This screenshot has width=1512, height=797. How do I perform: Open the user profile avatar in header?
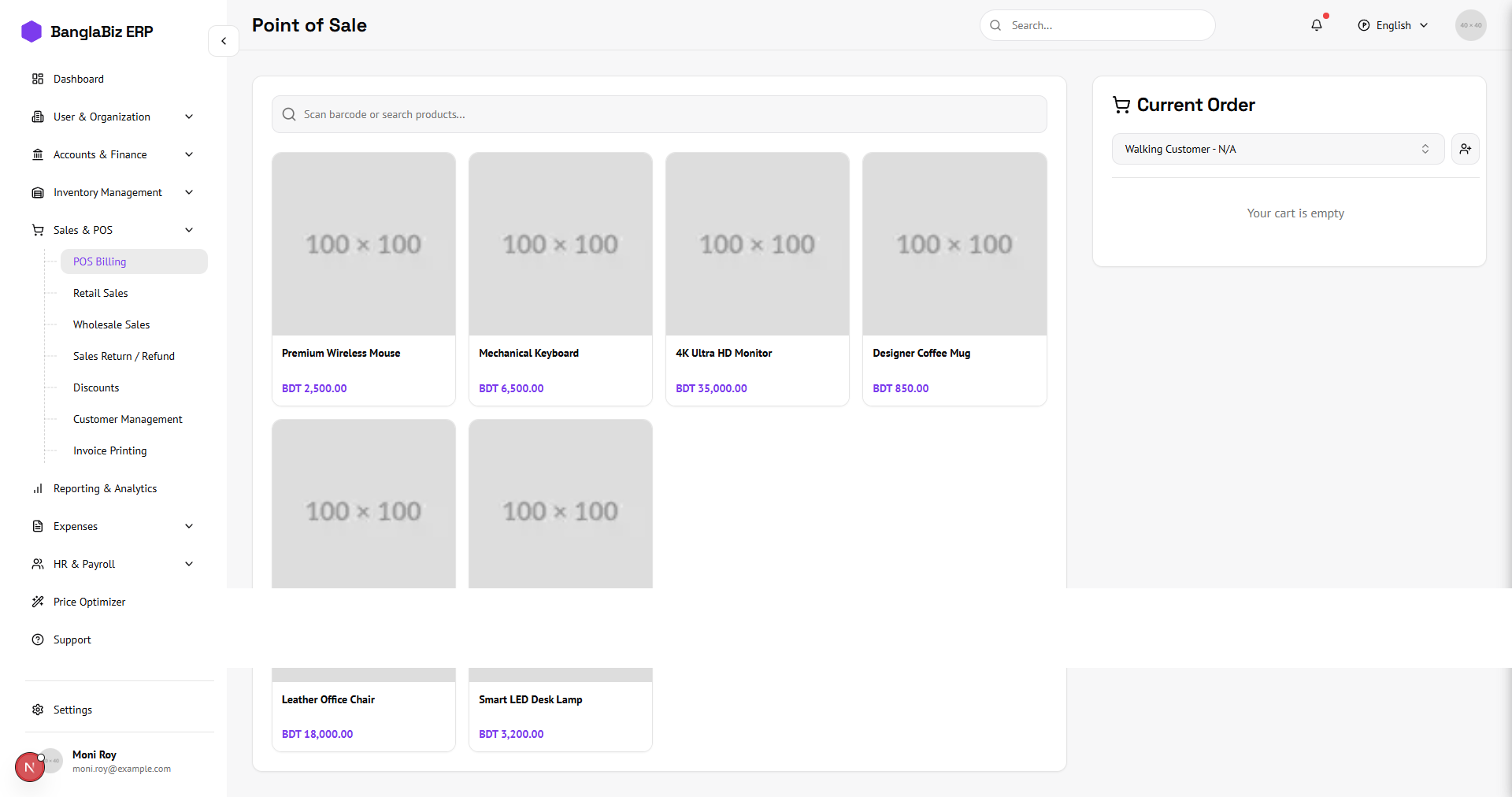1470,25
